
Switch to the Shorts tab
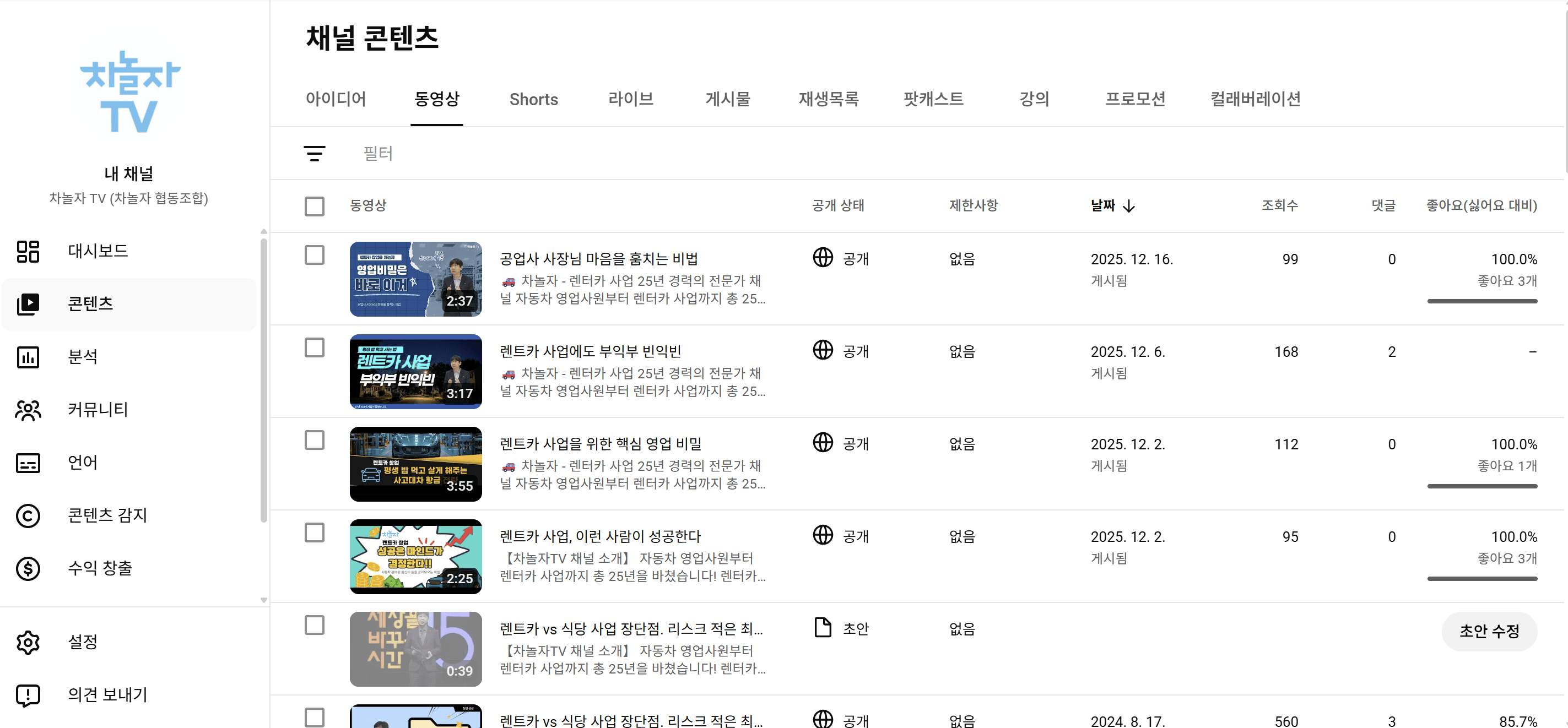point(533,99)
